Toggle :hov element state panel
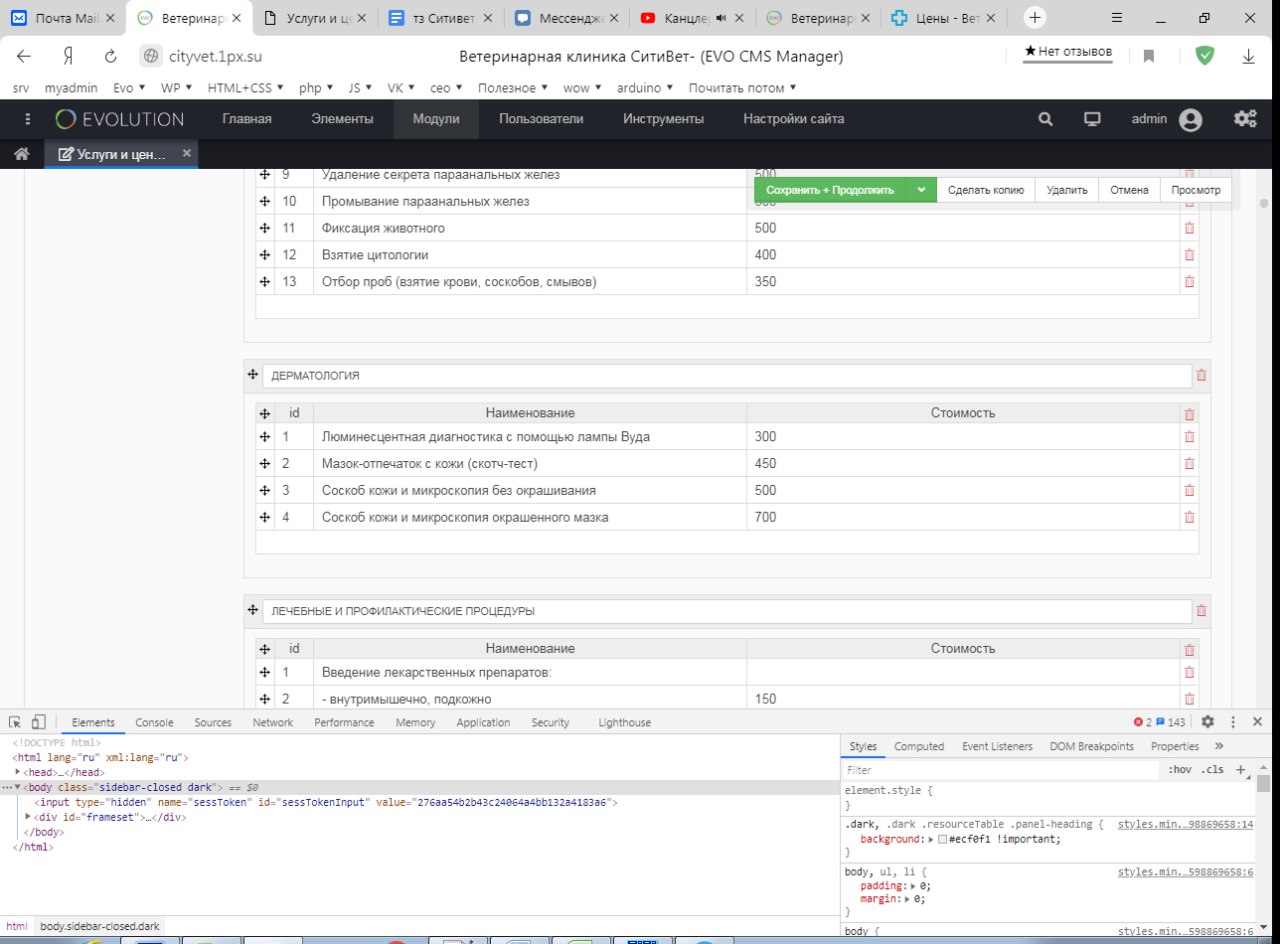1280x944 pixels. 1179,770
